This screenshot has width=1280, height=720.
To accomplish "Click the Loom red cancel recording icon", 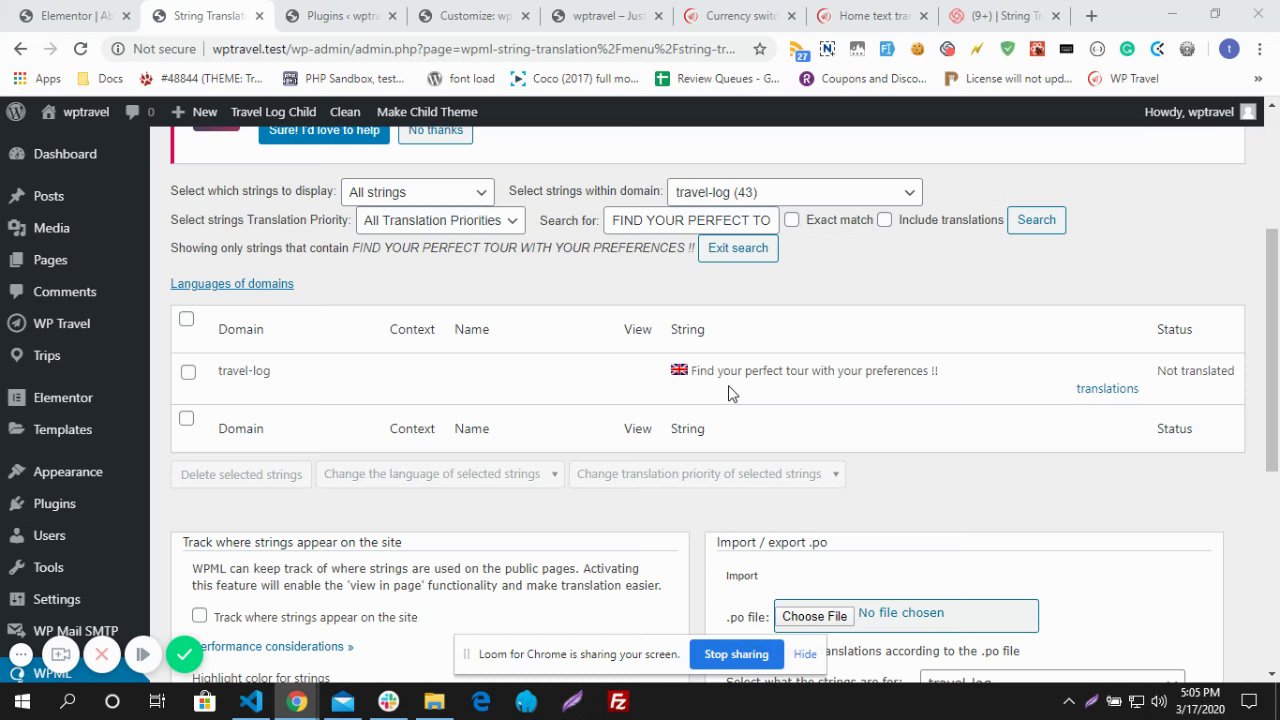I will [x=101, y=654].
